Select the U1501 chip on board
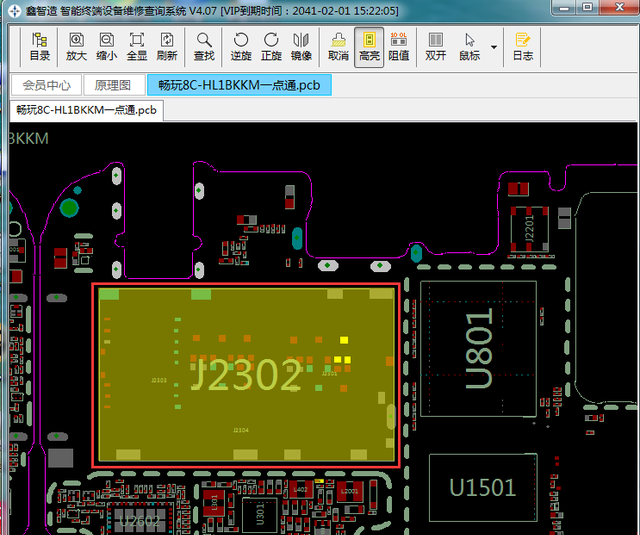The width and height of the screenshot is (640, 535). [x=483, y=487]
